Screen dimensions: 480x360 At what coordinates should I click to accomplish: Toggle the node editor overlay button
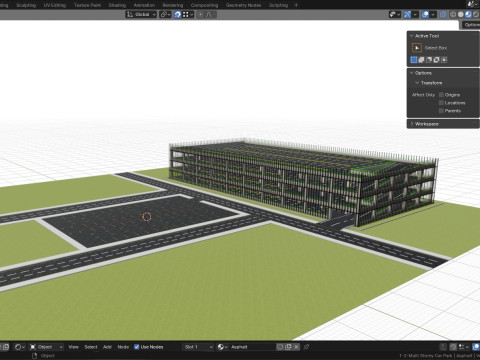tap(476, 347)
